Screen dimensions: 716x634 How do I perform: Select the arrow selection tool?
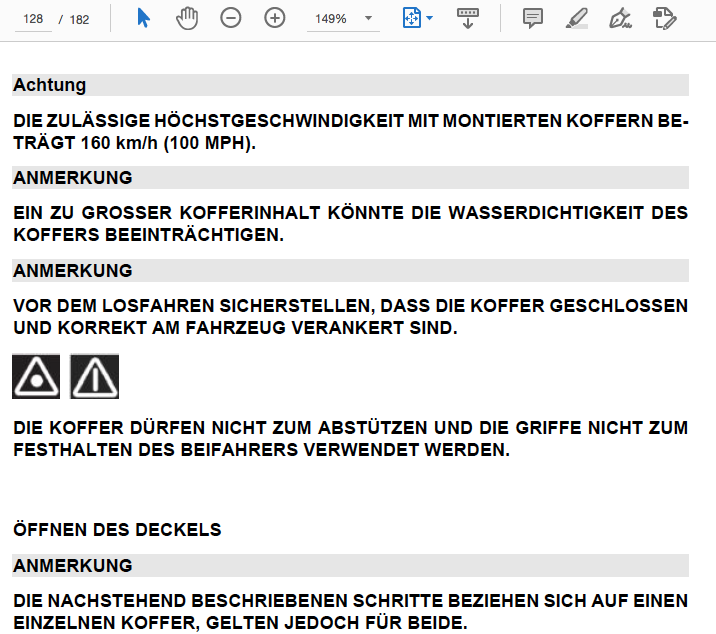[x=144, y=18]
